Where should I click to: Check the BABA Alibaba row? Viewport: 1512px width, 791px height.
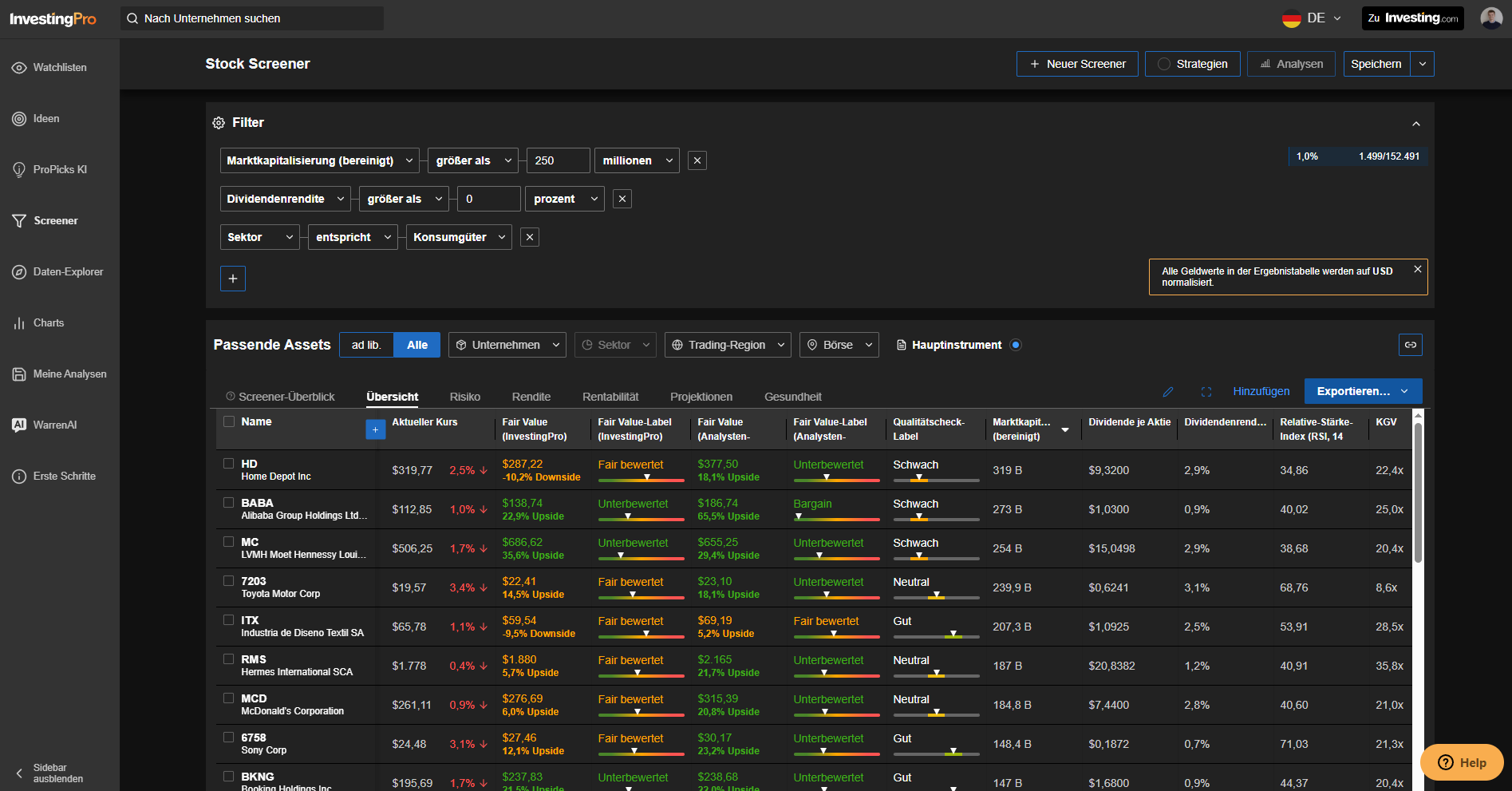[x=229, y=502]
